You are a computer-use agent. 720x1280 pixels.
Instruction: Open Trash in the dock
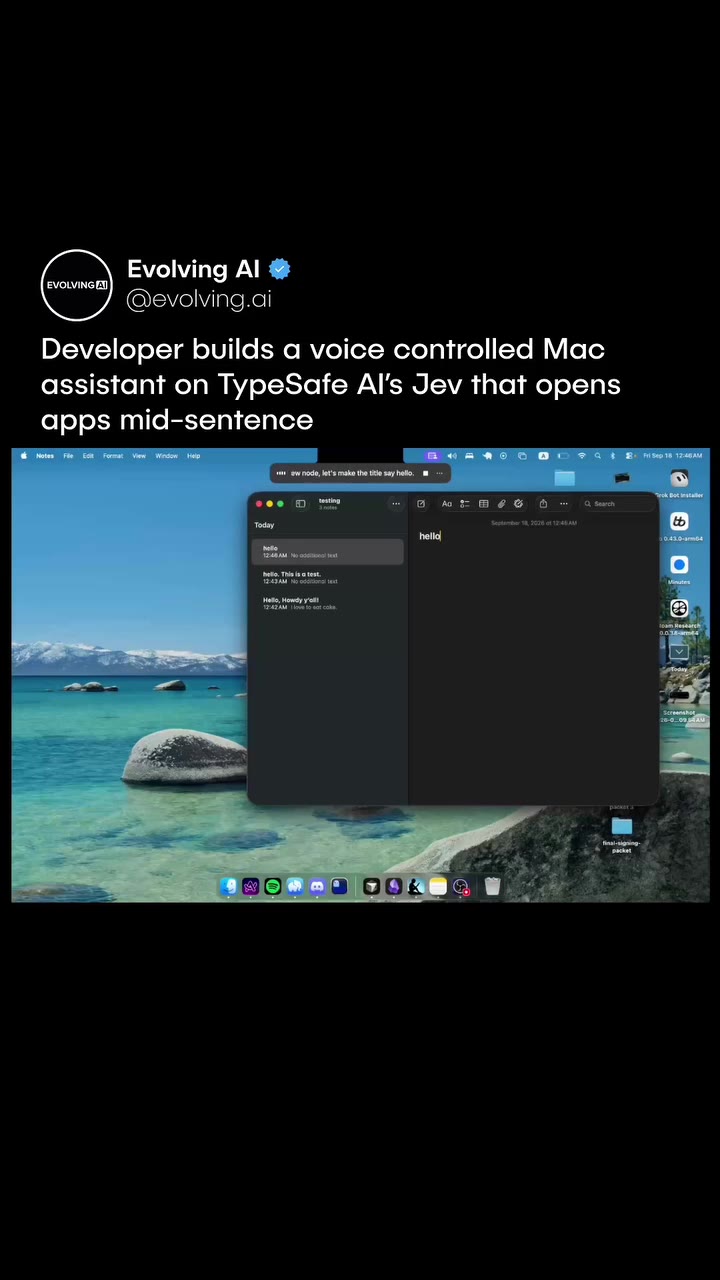pyautogui.click(x=492, y=886)
